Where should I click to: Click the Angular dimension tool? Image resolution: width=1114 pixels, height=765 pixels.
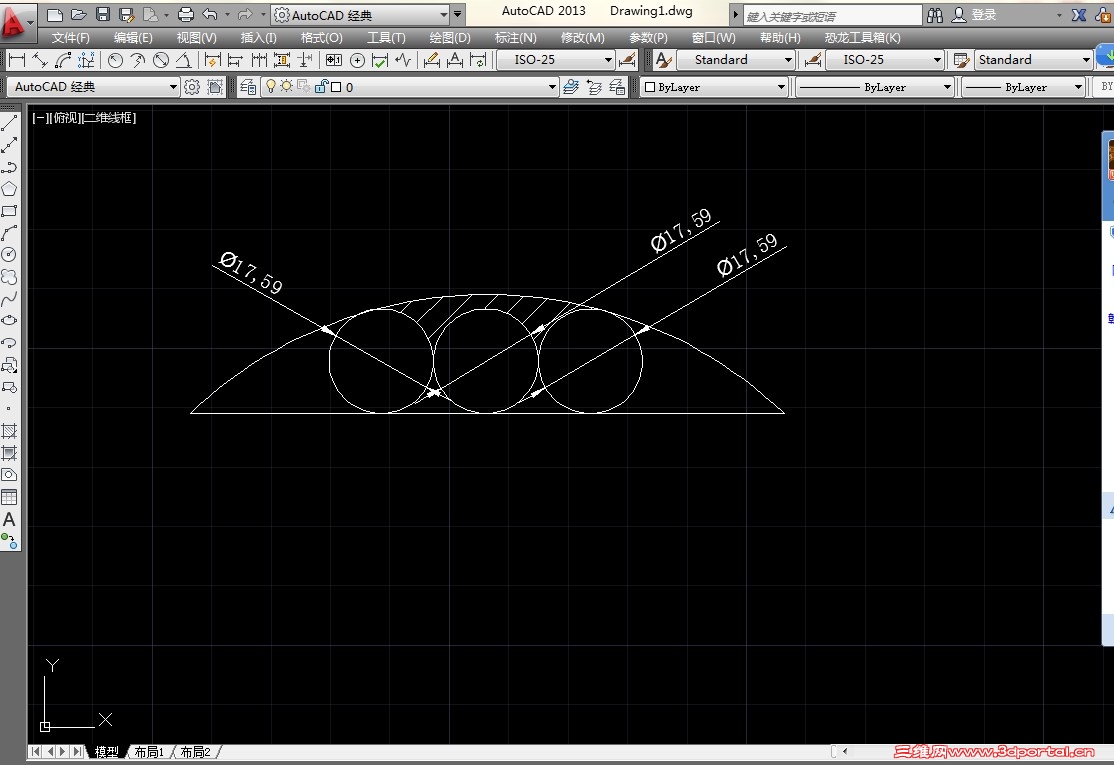click(184, 60)
